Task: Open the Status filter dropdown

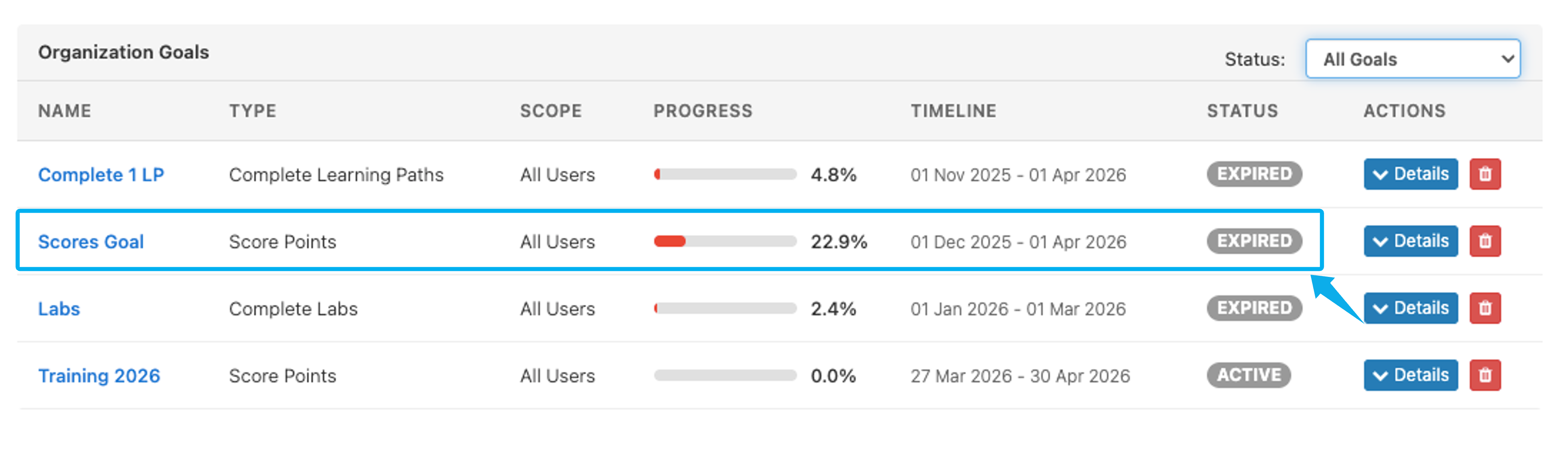Action: pos(1412,59)
